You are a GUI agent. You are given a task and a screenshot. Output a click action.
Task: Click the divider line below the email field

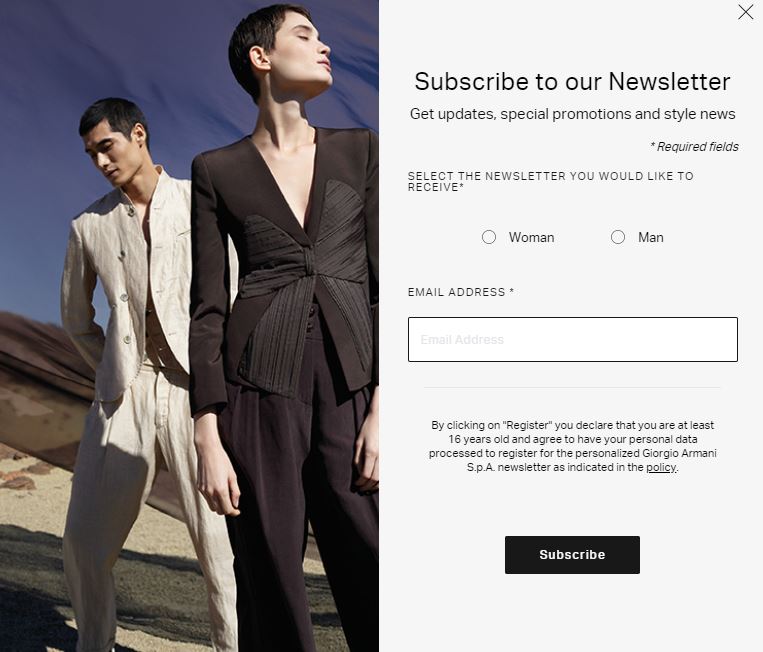[572, 387]
